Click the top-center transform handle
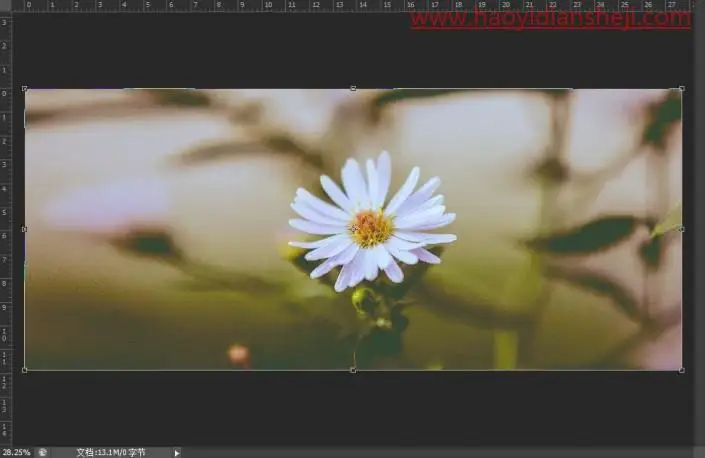The image size is (705, 458). point(353,89)
